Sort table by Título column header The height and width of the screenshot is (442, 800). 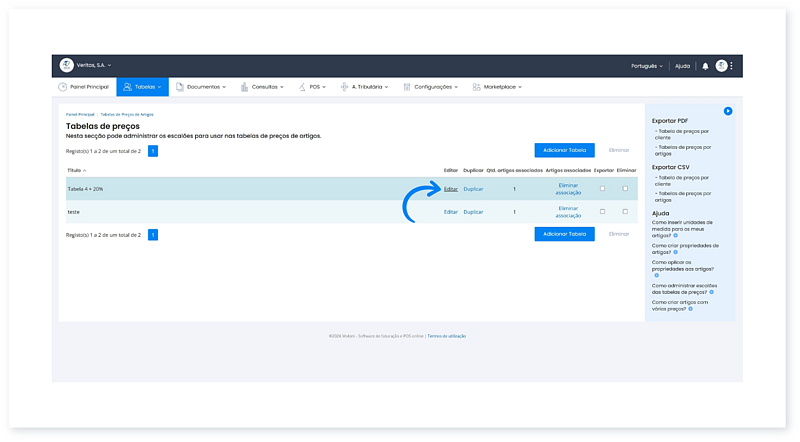76,171
